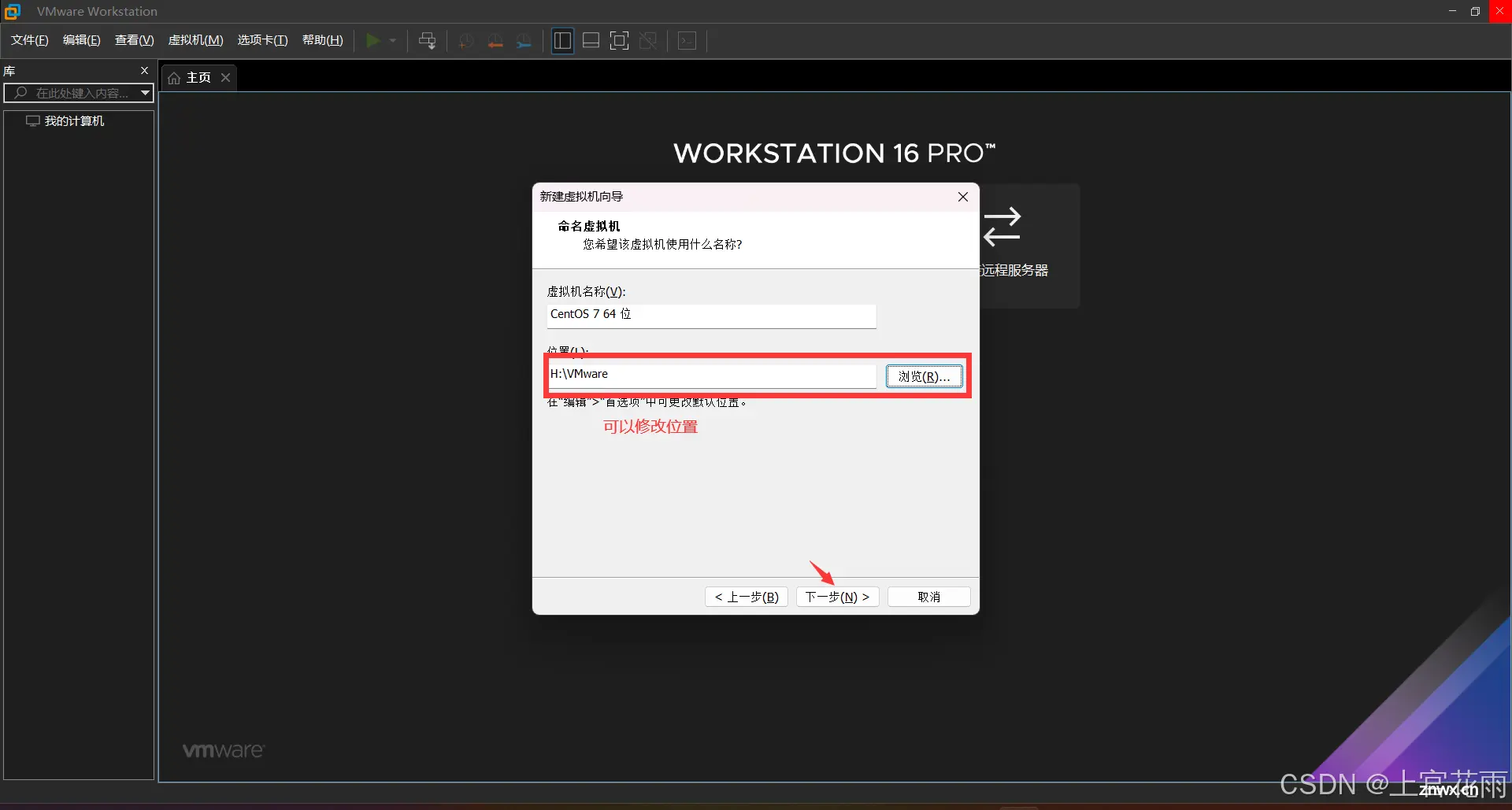Click the green power-on play icon
This screenshot has width=1512, height=810.
tap(373, 40)
